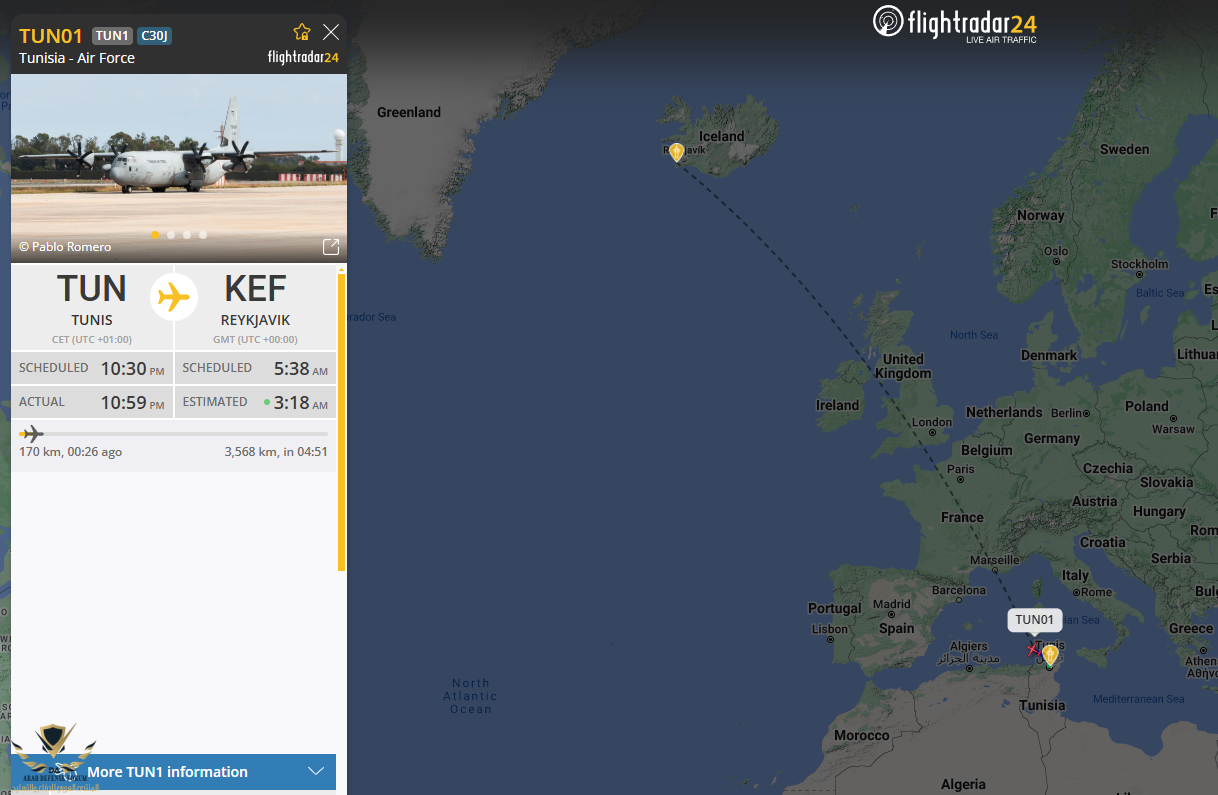This screenshot has width=1218, height=795.
Task: Click the Reykjavik airport pin on the map
Action: point(677,152)
